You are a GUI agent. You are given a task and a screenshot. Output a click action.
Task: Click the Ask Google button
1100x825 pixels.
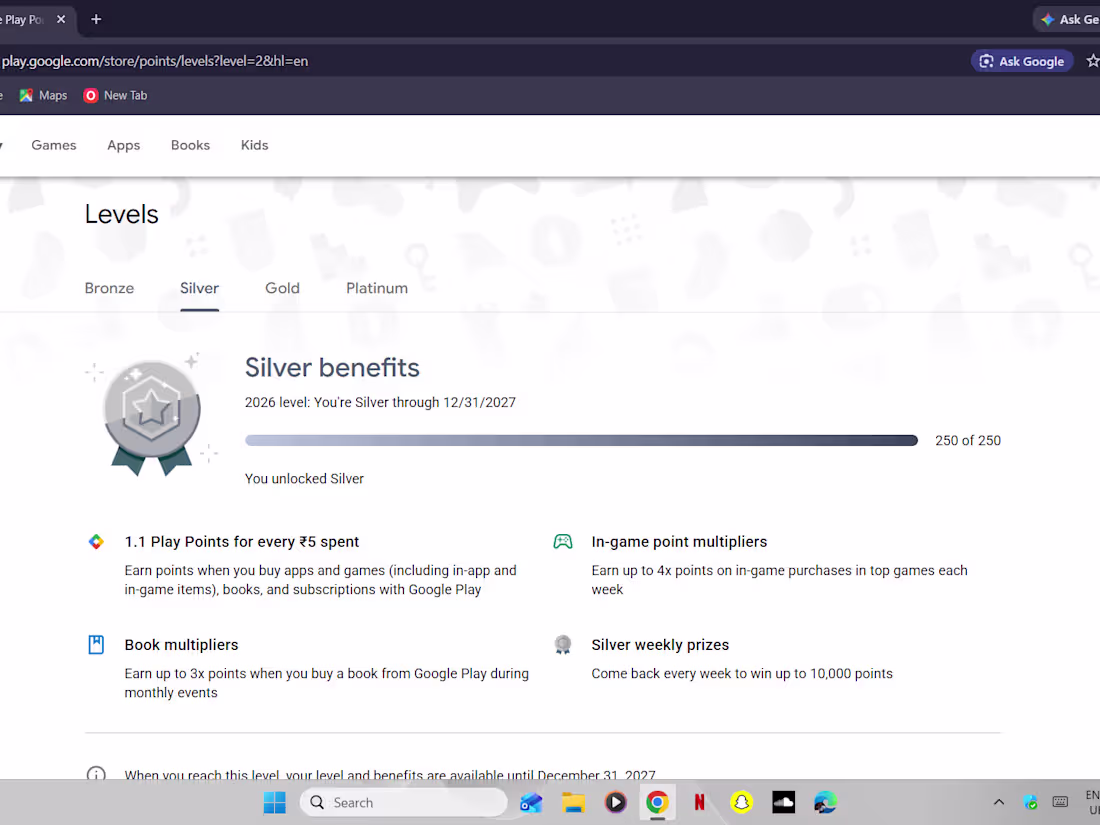click(x=1022, y=61)
